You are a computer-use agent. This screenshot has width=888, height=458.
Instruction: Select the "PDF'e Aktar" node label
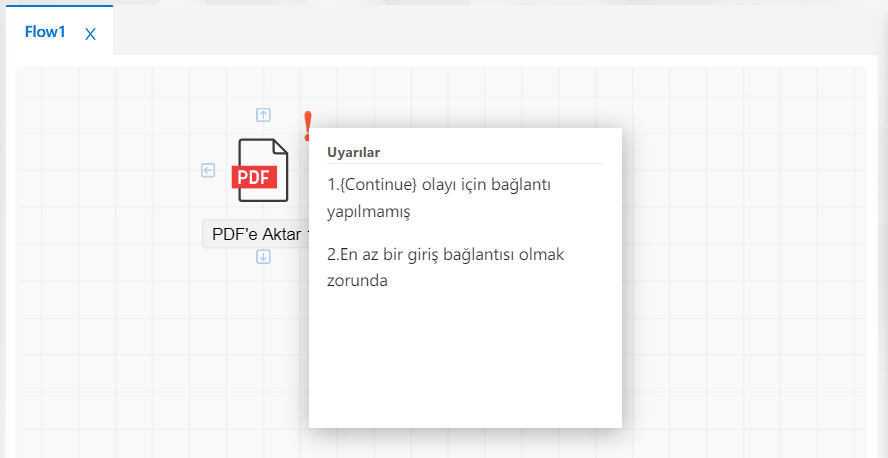[256, 234]
